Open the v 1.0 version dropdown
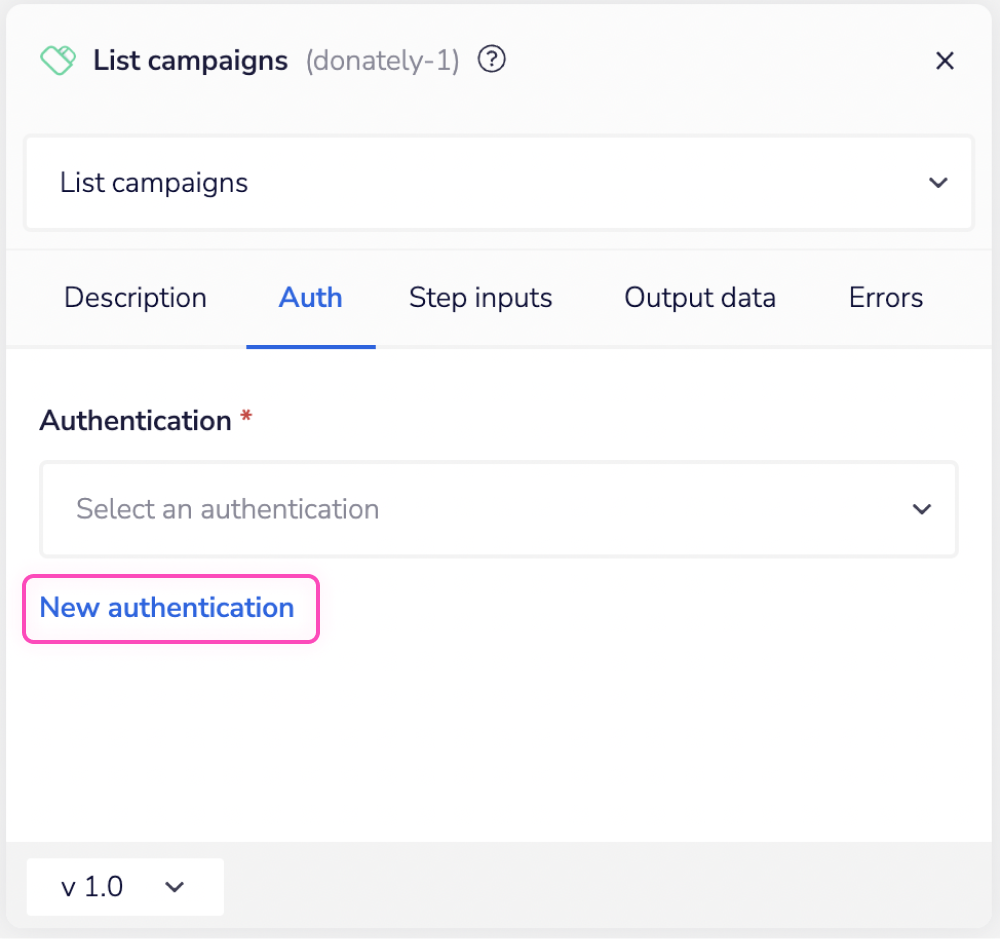The width and height of the screenshot is (1000, 939). pyautogui.click(x=123, y=887)
